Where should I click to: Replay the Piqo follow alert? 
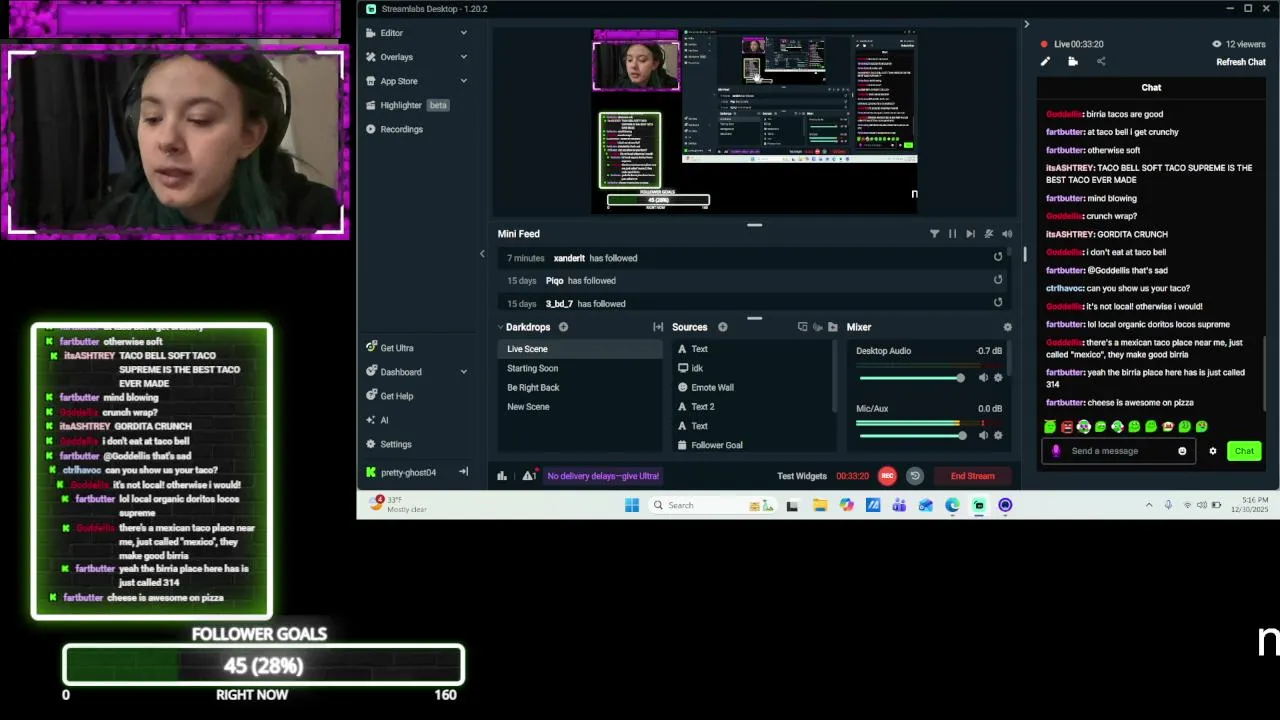pyautogui.click(x=997, y=280)
